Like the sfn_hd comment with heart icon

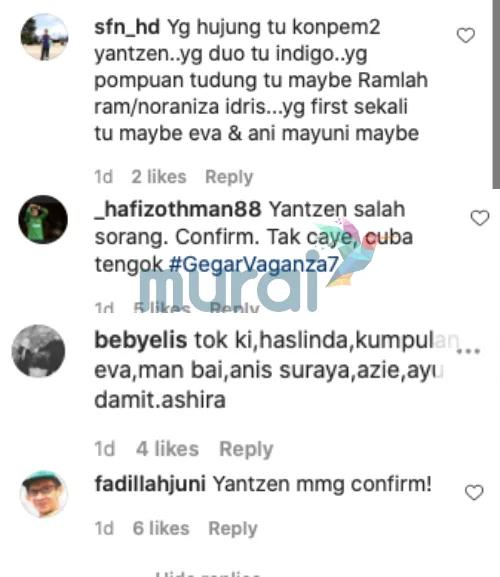pyautogui.click(x=466, y=36)
